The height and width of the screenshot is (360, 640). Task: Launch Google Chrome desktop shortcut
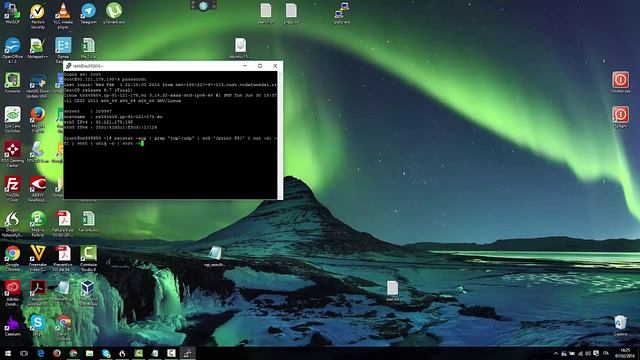click(12, 258)
